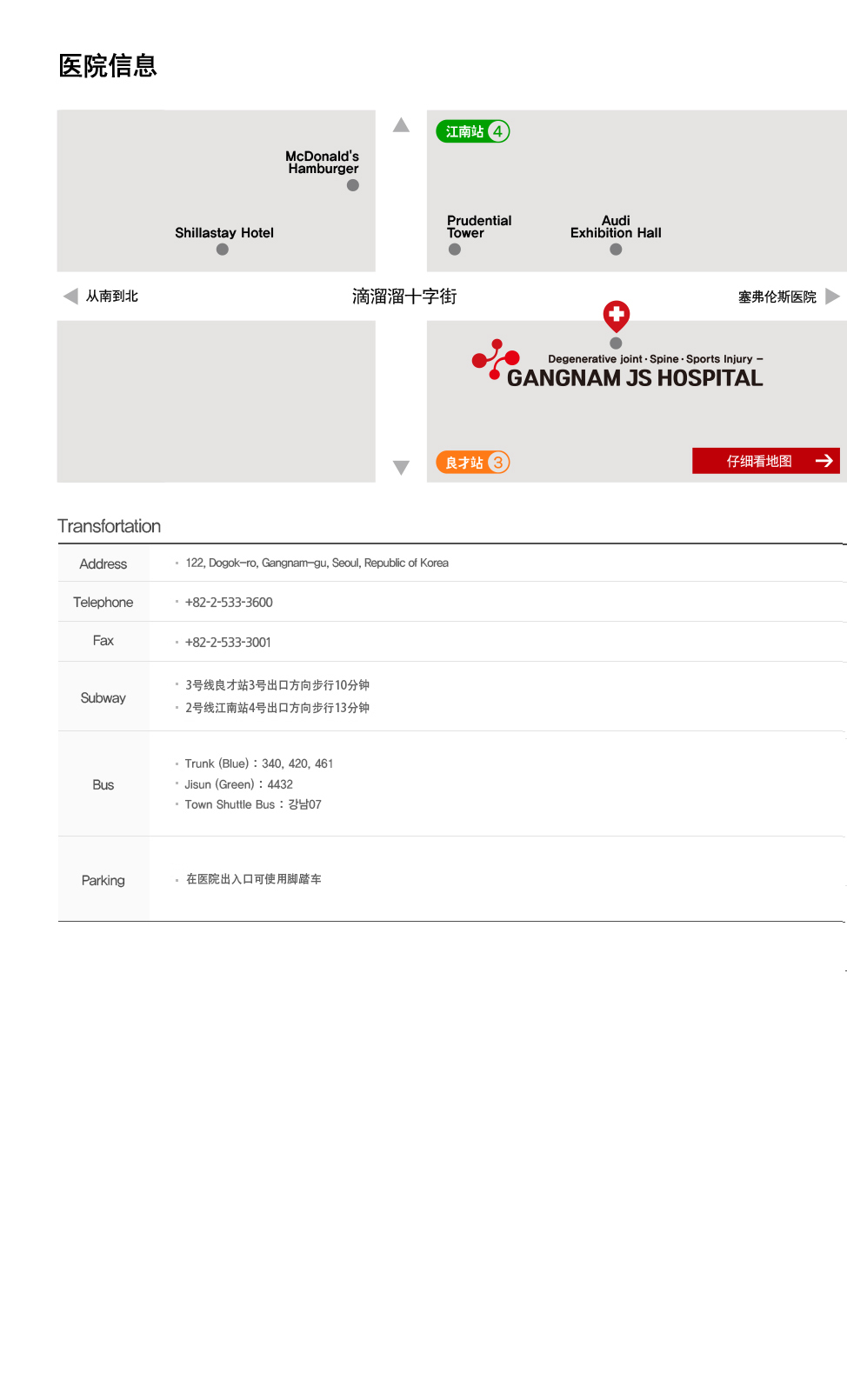Click the parking info 在医院出入口 text
Screen dimensions: 847x1400
click(254, 879)
